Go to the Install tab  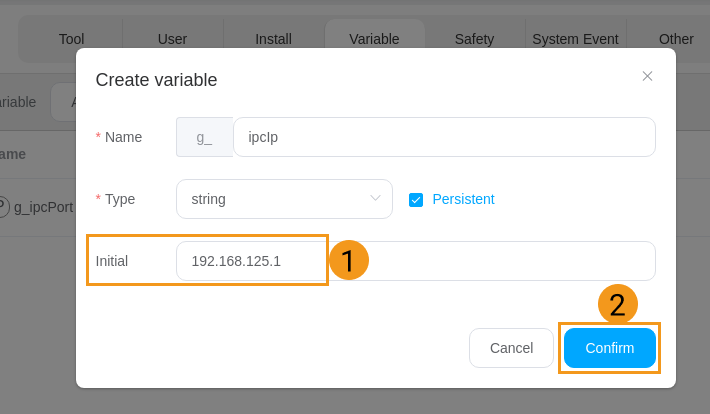point(273,39)
